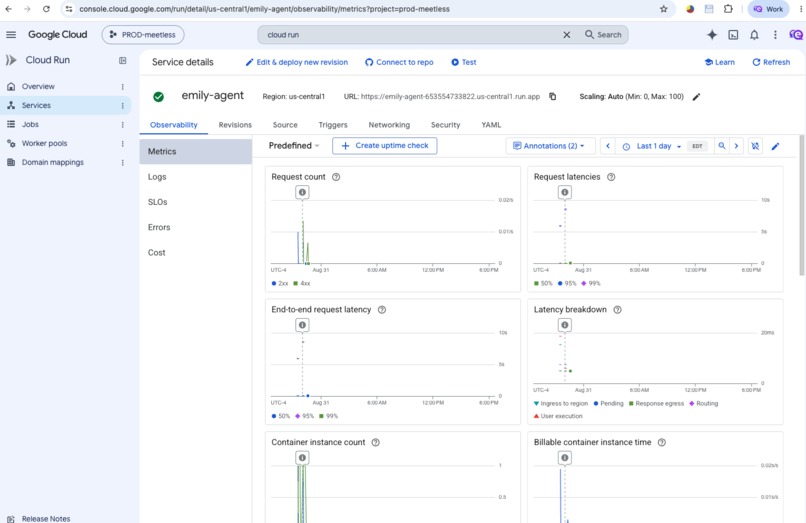
Task: Expand the Predefined dashboard dropdown
Action: pyautogui.click(x=294, y=146)
